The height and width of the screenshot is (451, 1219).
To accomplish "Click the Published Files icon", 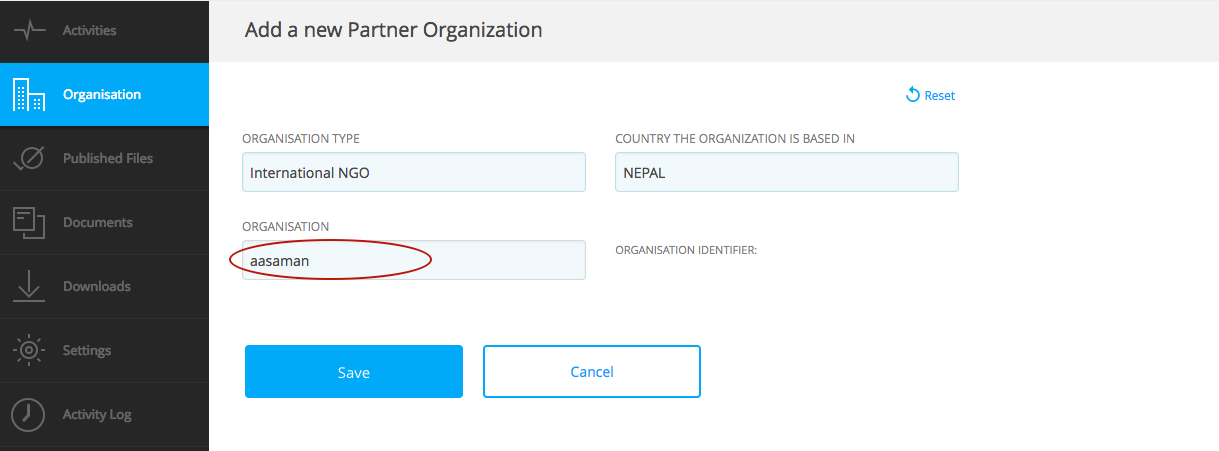I will (x=29, y=158).
